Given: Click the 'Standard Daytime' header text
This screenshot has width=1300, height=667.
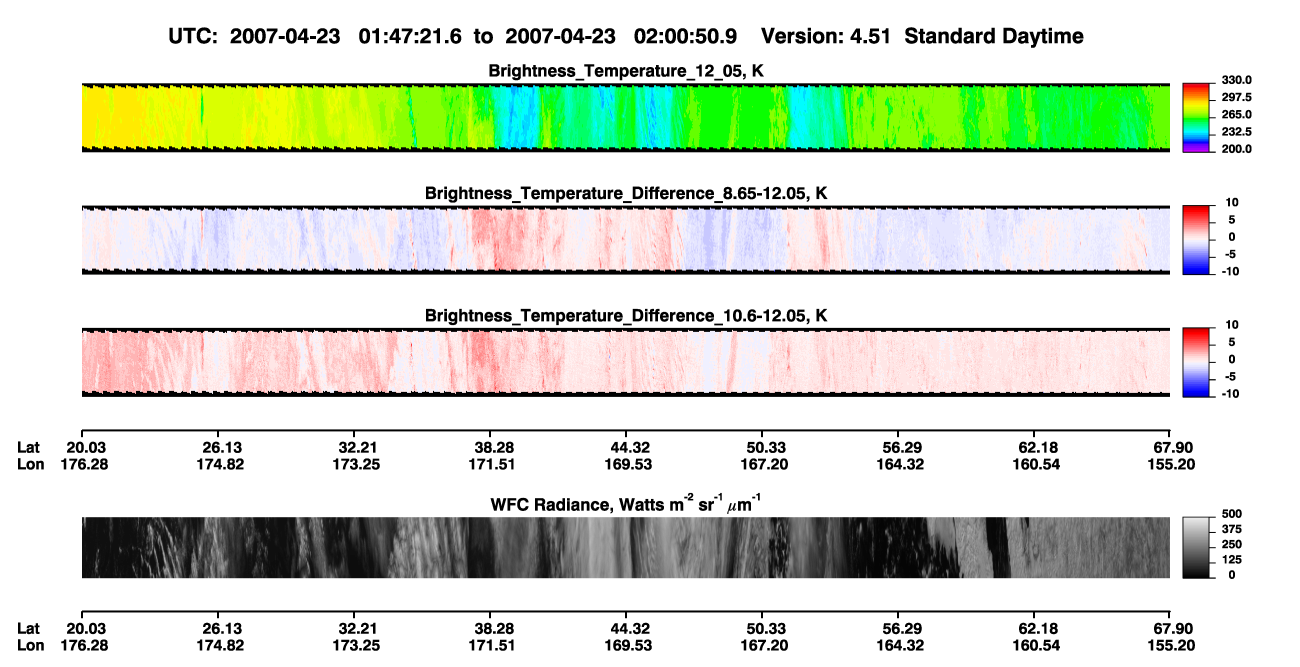Looking at the screenshot, I should coord(994,36).
